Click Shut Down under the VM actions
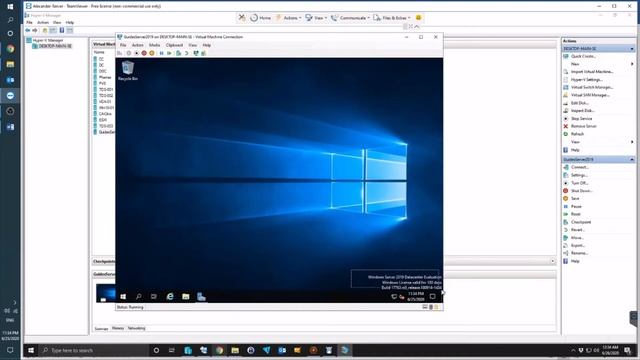Image resolution: width=640 pixels, height=360 pixels. pos(582,191)
